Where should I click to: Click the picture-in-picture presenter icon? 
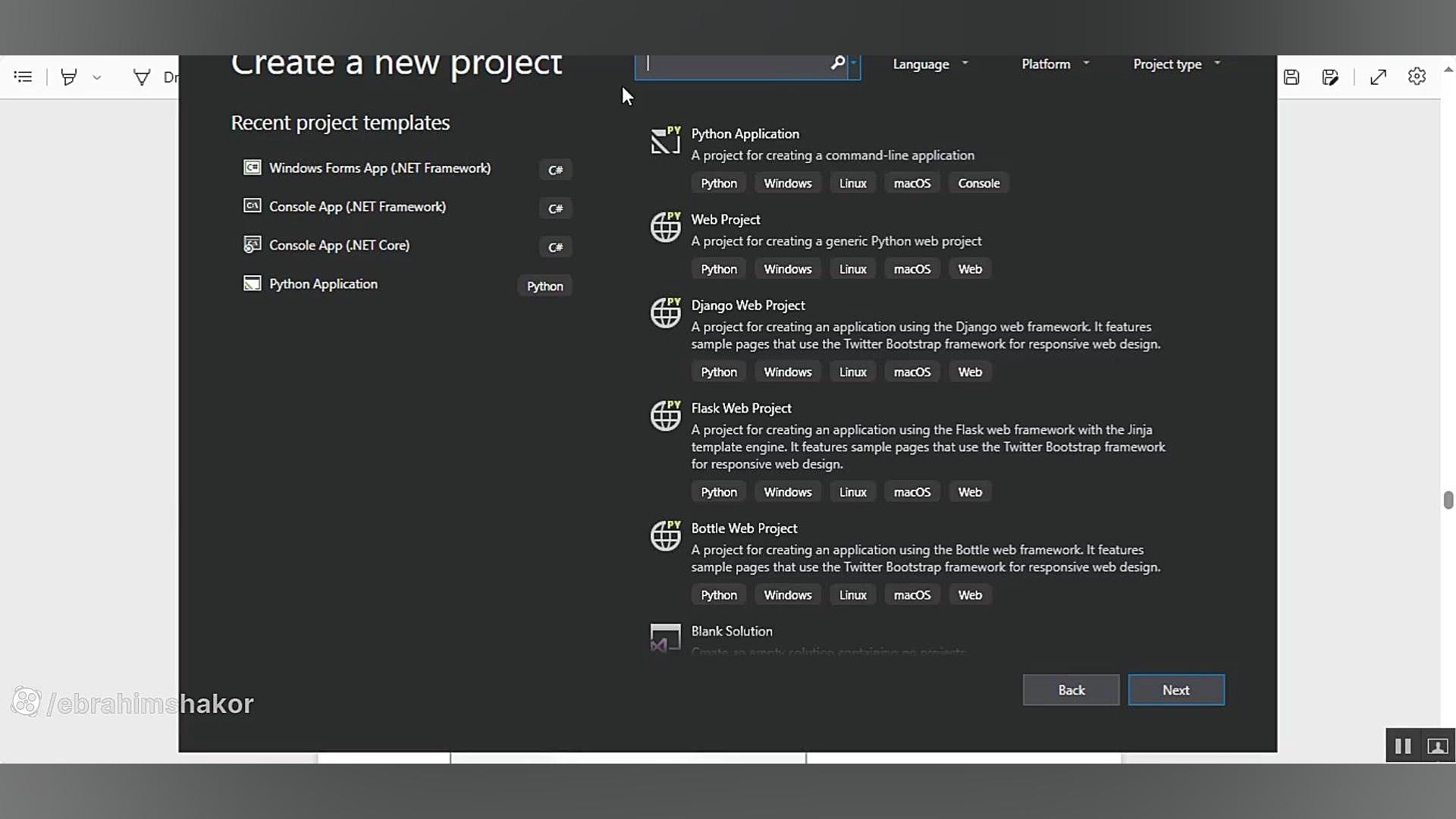click(x=1438, y=746)
